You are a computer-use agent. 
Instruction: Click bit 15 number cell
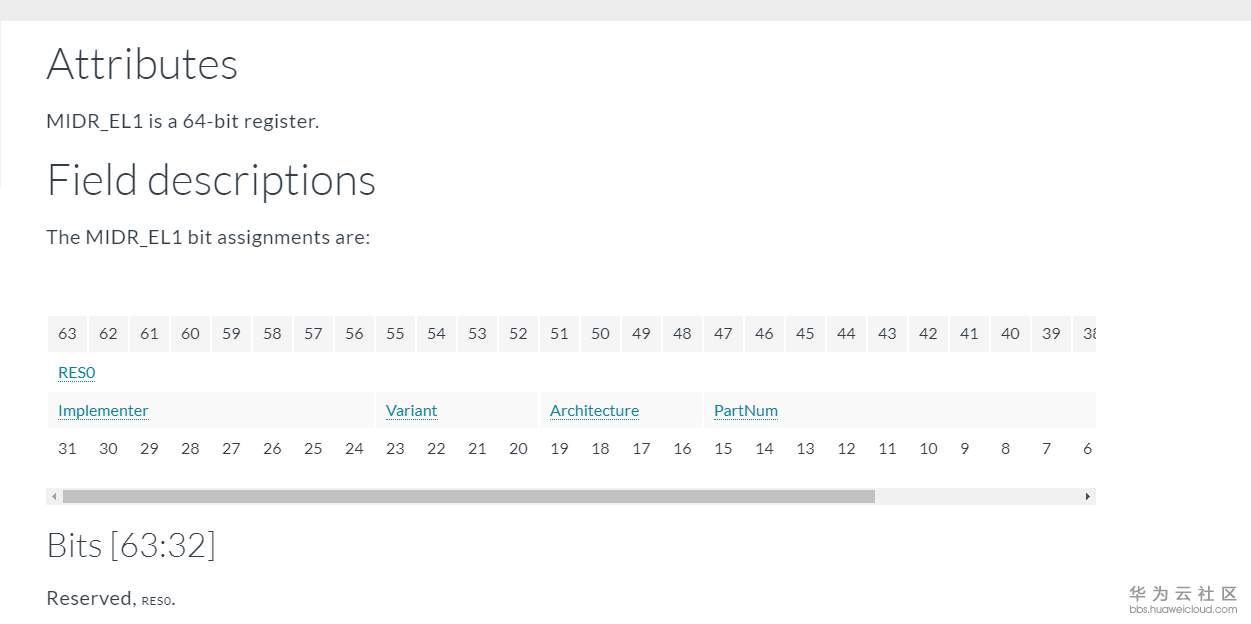723,449
